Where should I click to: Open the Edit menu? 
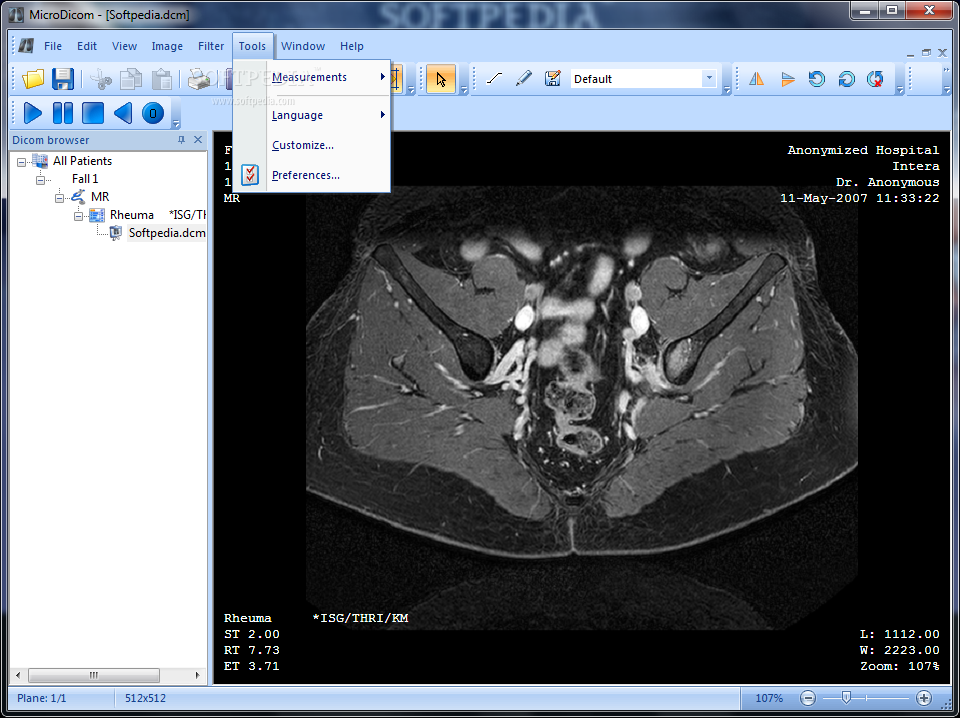click(x=87, y=46)
